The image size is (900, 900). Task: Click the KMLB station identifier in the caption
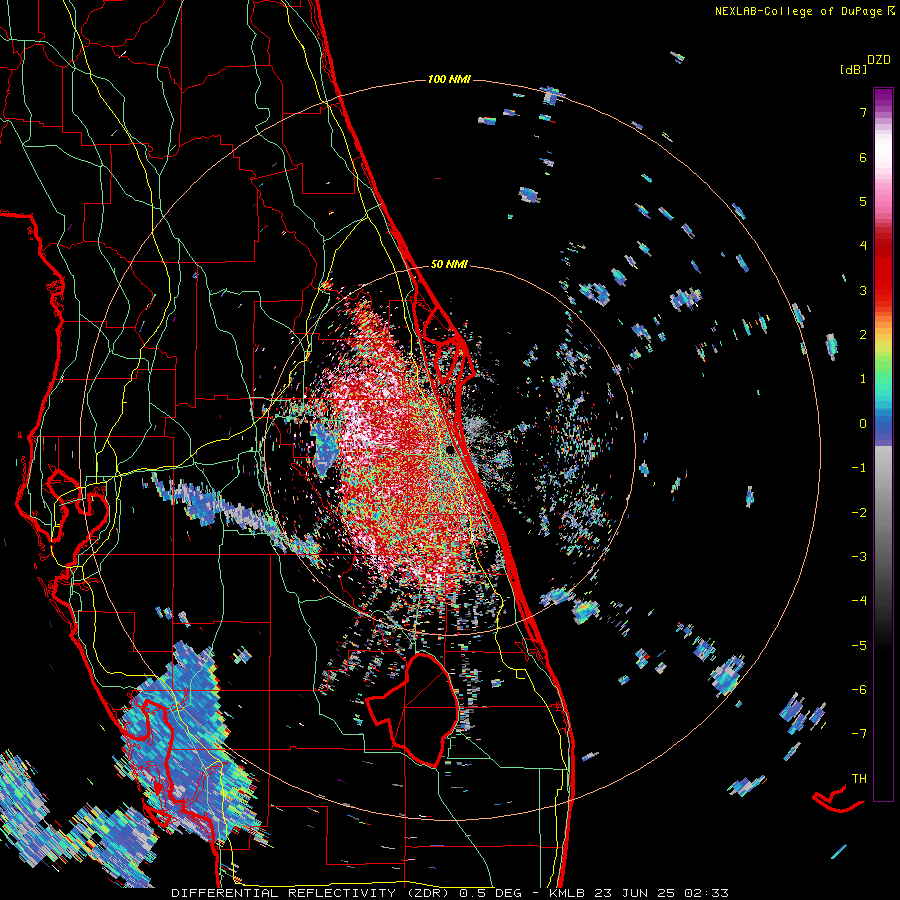point(568,893)
